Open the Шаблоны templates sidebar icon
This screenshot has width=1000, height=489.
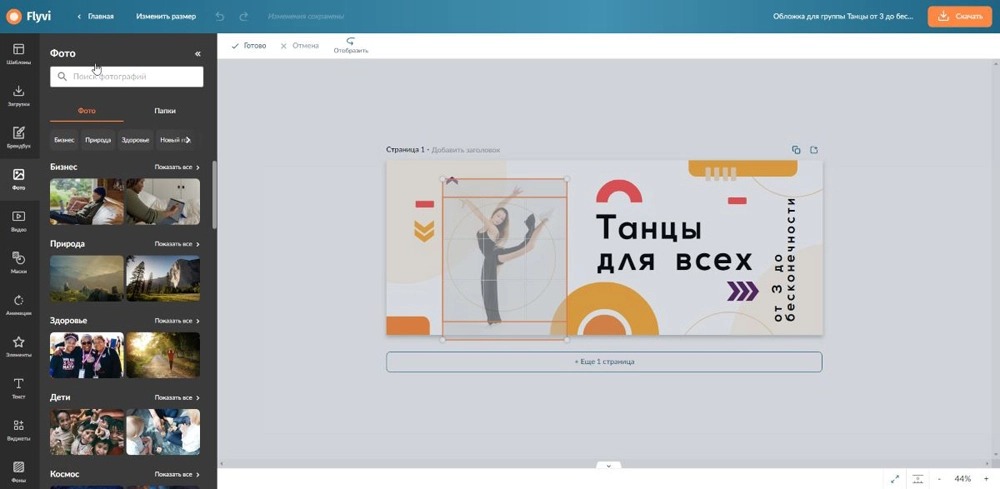coord(18,54)
